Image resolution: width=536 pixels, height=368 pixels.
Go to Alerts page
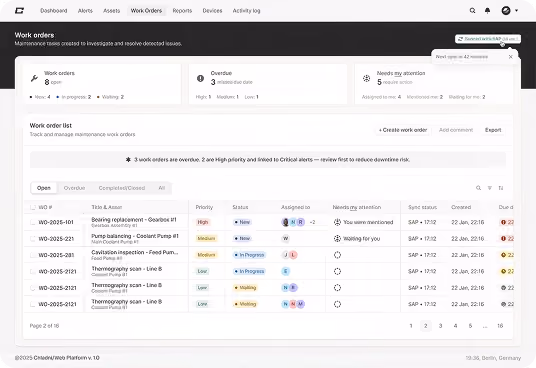pos(85,11)
